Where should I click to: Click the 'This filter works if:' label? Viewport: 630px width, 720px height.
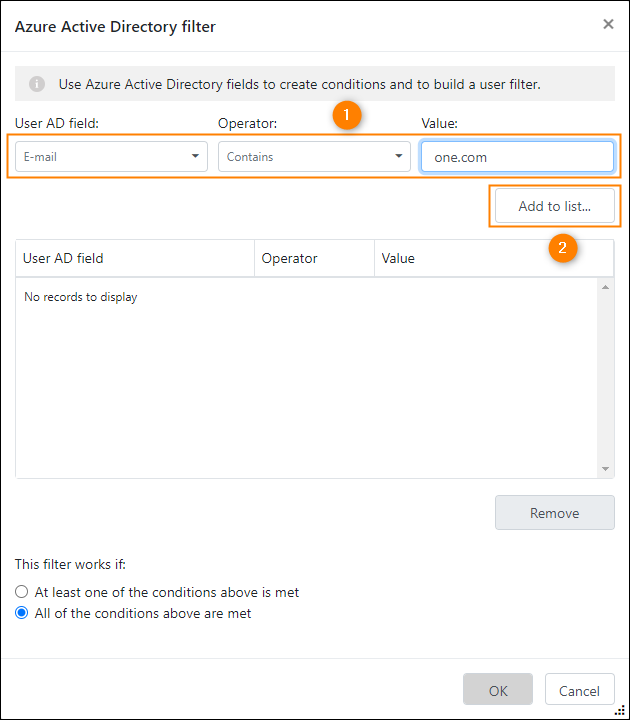70,564
